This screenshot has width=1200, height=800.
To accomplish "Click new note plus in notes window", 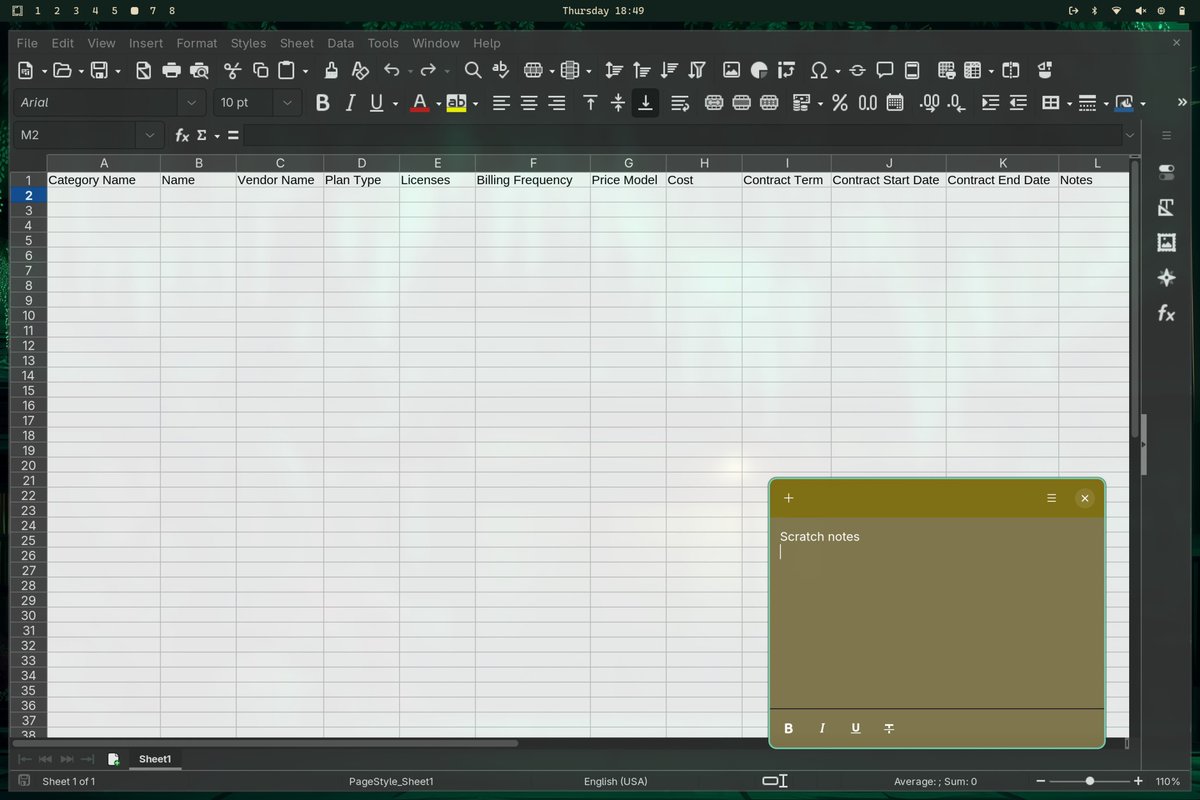I will [788, 498].
